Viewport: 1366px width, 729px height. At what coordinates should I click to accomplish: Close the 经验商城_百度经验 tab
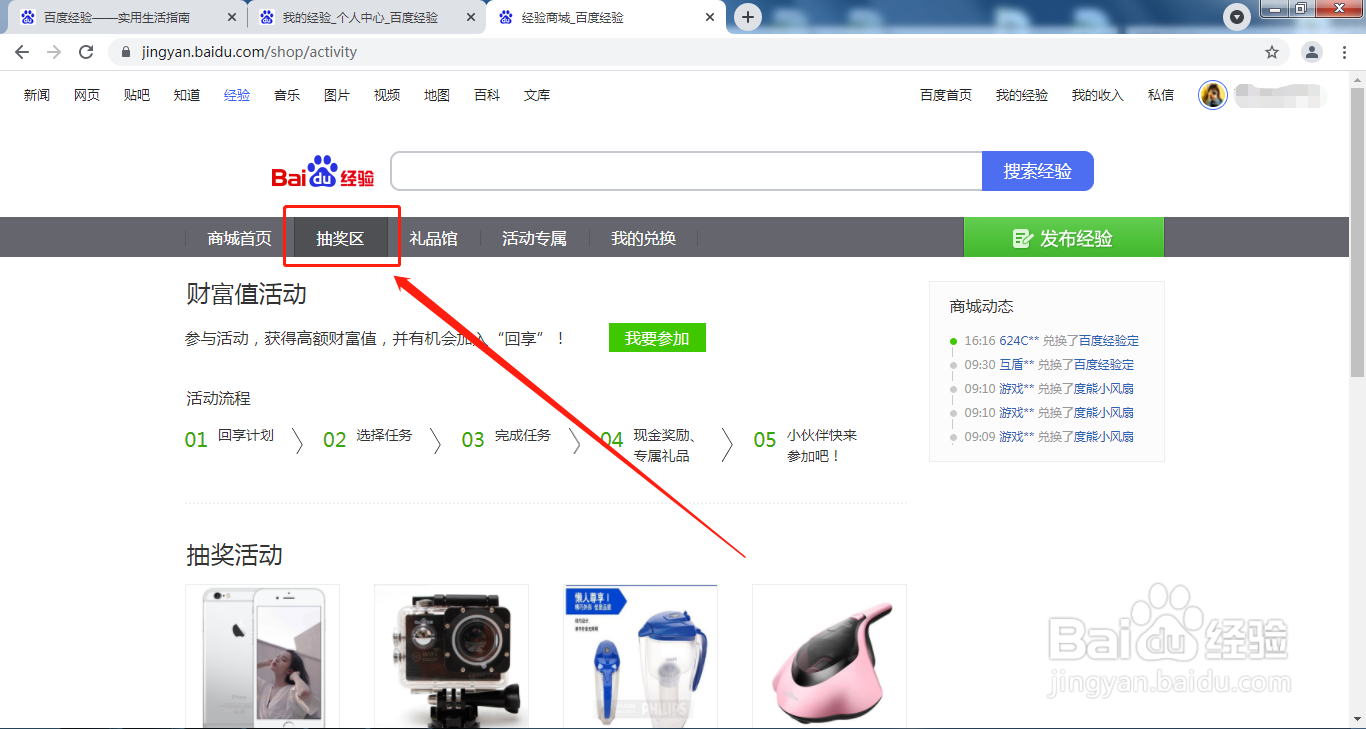pos(710,17)
